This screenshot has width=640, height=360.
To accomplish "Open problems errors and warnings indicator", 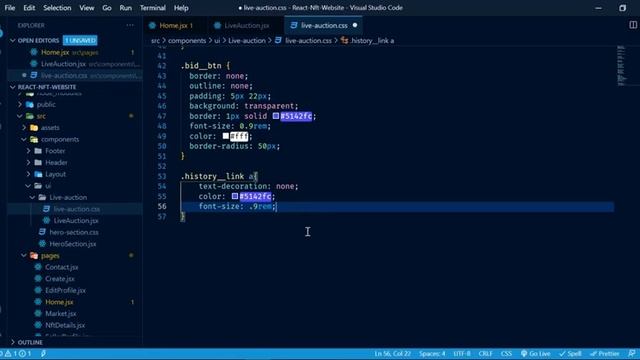I will pyautogui.click(x=17, y=354).
